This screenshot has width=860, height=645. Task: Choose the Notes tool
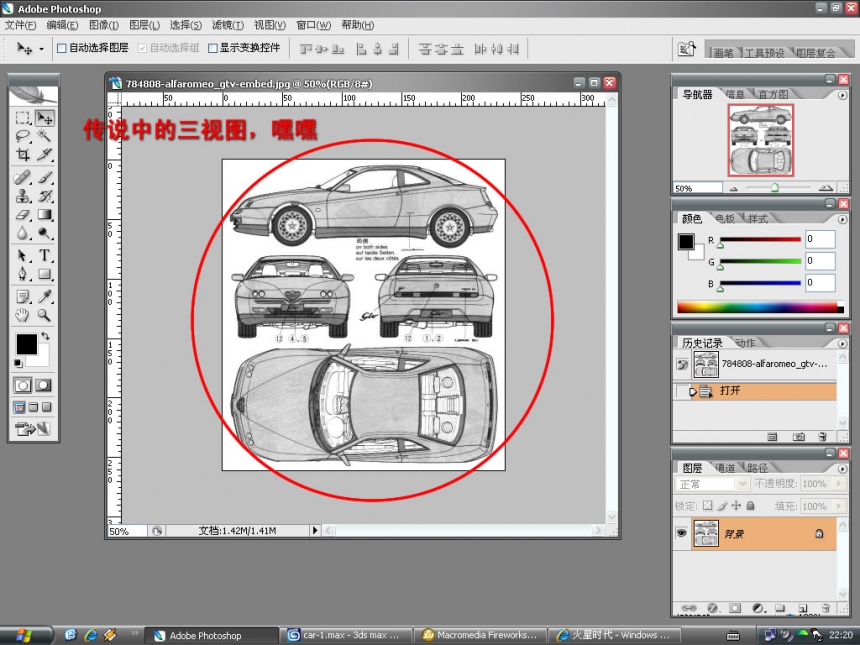[x=22, y=296]
